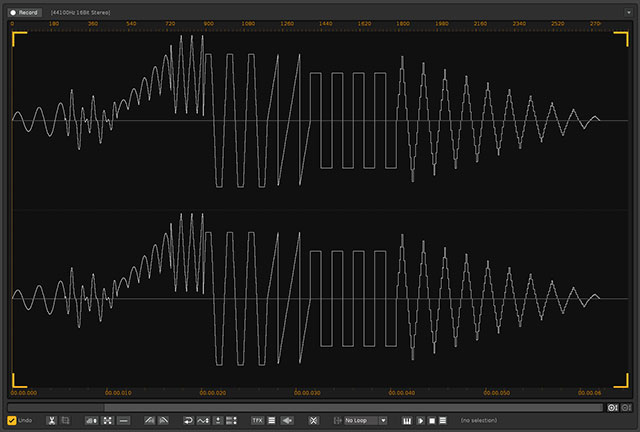Viewport: 640px width, 432px height.
Task: Click the 44100Hz 16Bit Stereo info text
Action: point(80,13)
